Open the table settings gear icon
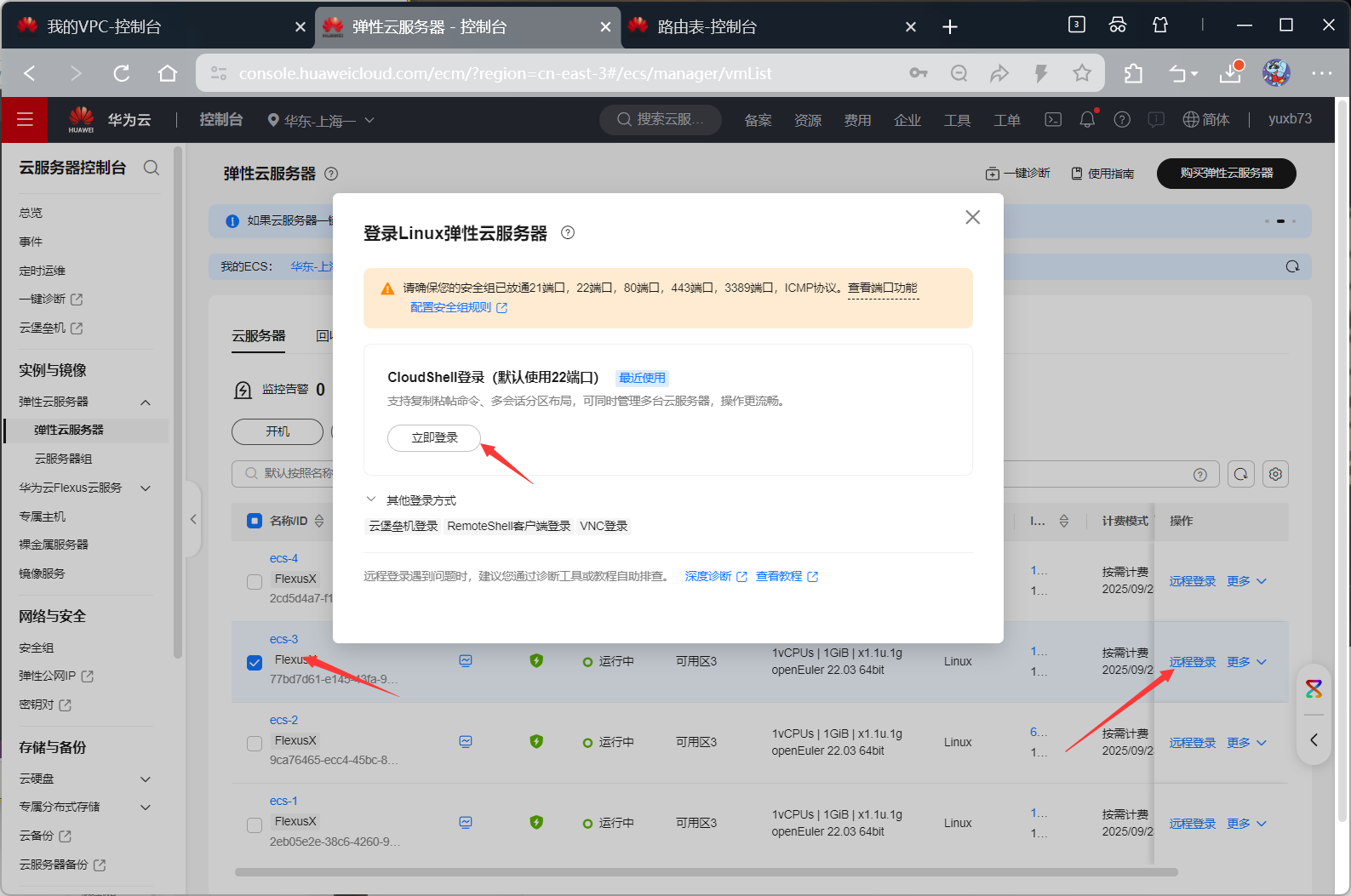Screen dimensions: 1351x896 (1275, 474)
